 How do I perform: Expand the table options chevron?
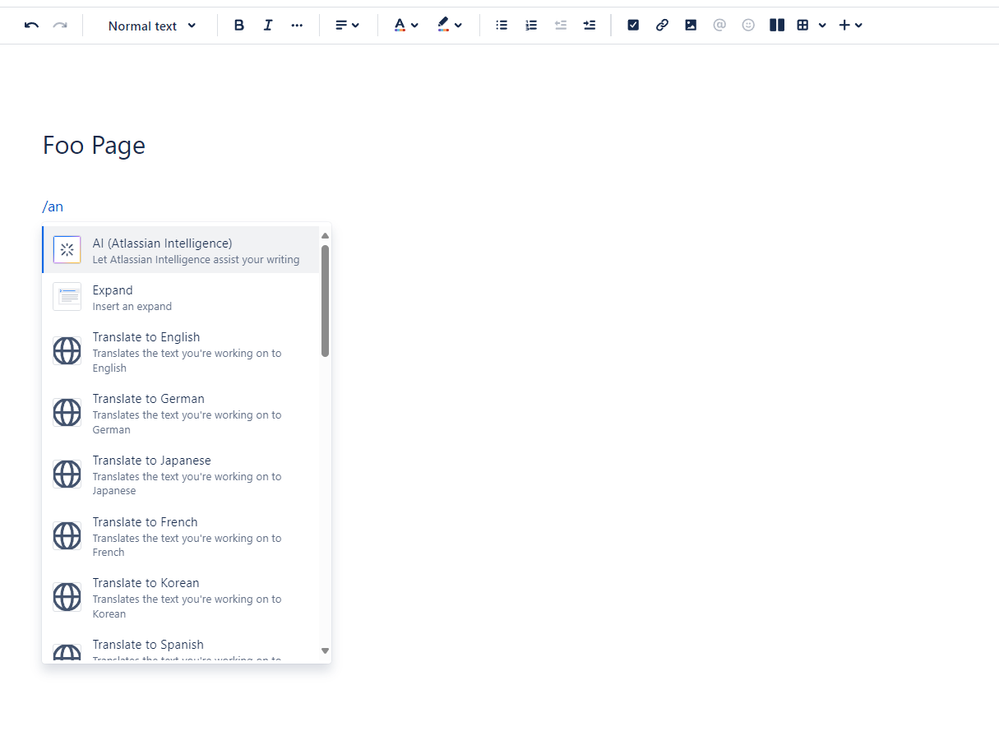(x=823, y=25)
